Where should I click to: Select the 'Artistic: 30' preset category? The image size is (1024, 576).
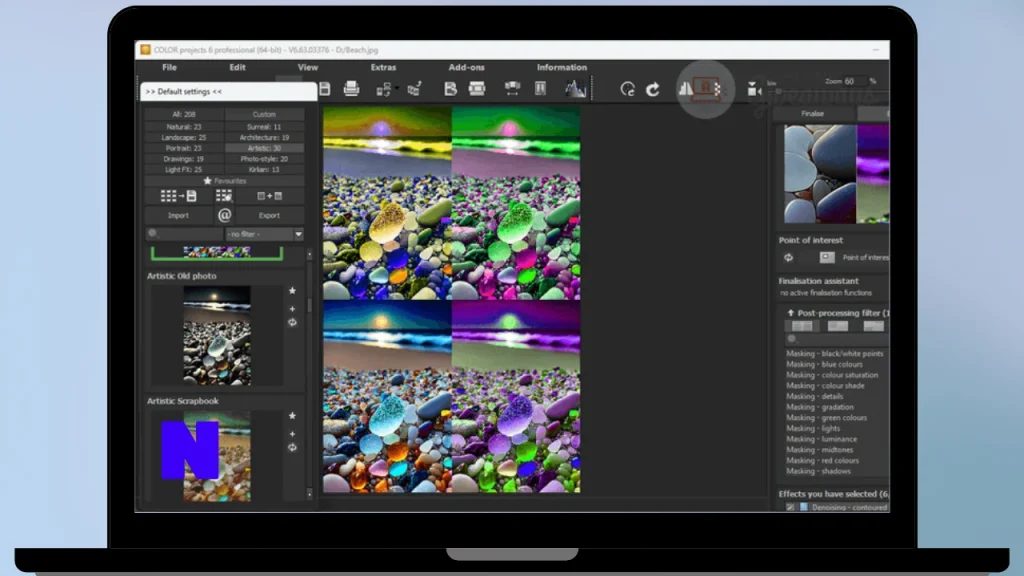(x=264, y=148)
